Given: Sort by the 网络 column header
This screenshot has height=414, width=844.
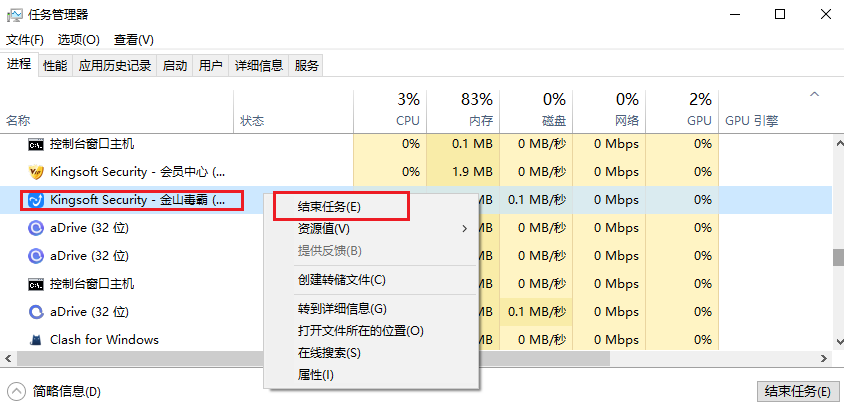Looking at the screenshot, I should click(x=609, y=111).
